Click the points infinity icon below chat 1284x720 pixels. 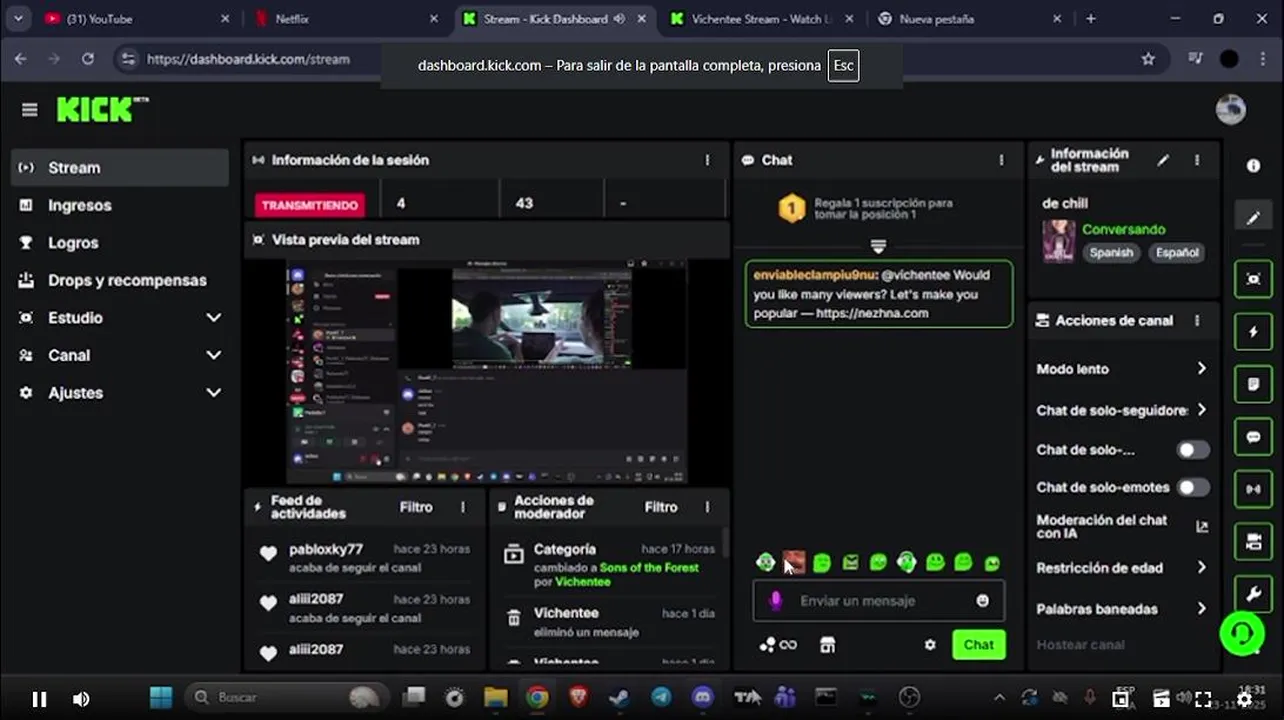[777, 645]
